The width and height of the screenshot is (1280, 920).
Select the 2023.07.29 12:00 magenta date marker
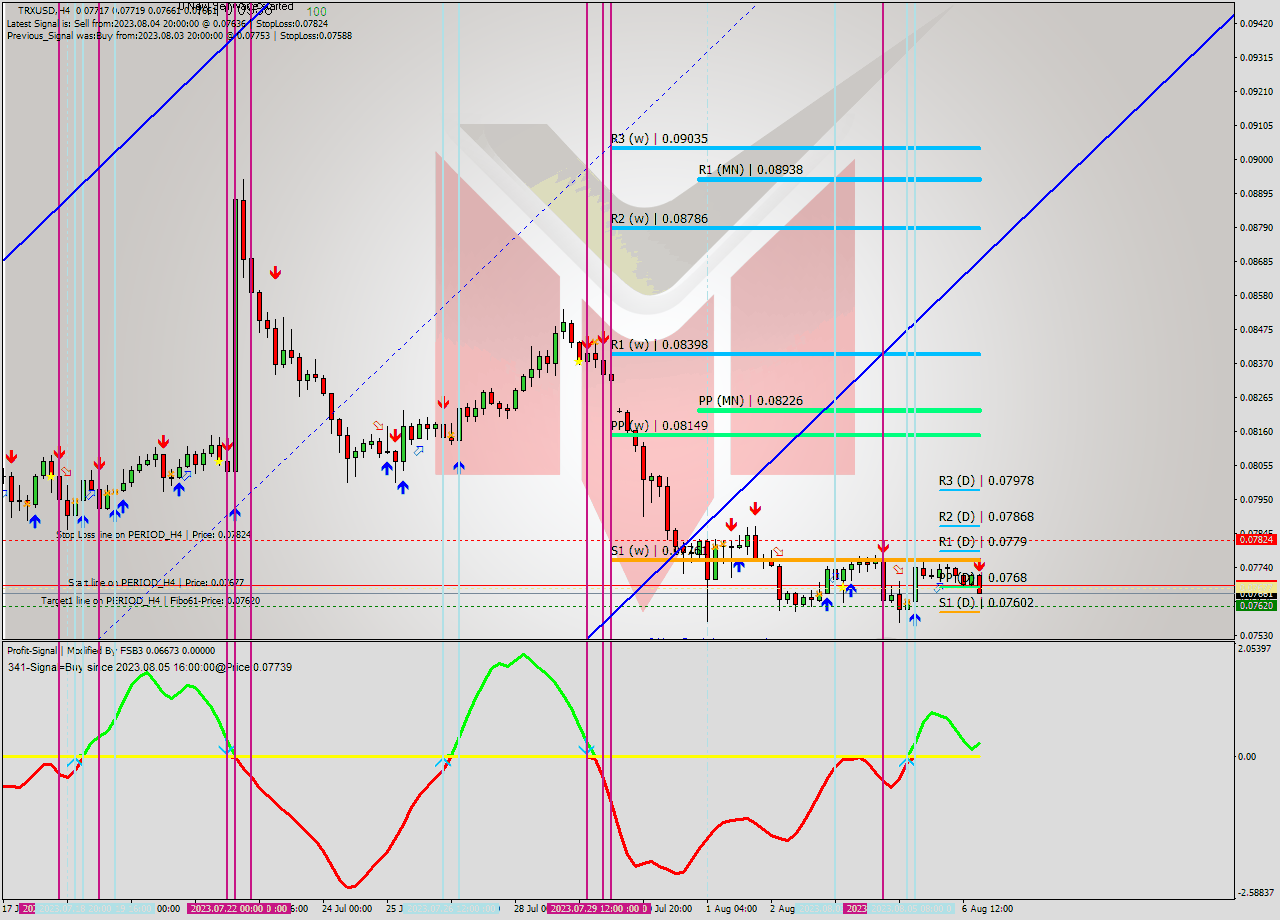click(598, 909)
